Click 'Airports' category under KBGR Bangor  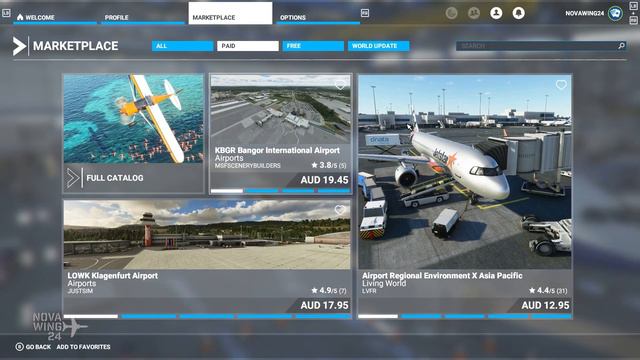(229, 158)
